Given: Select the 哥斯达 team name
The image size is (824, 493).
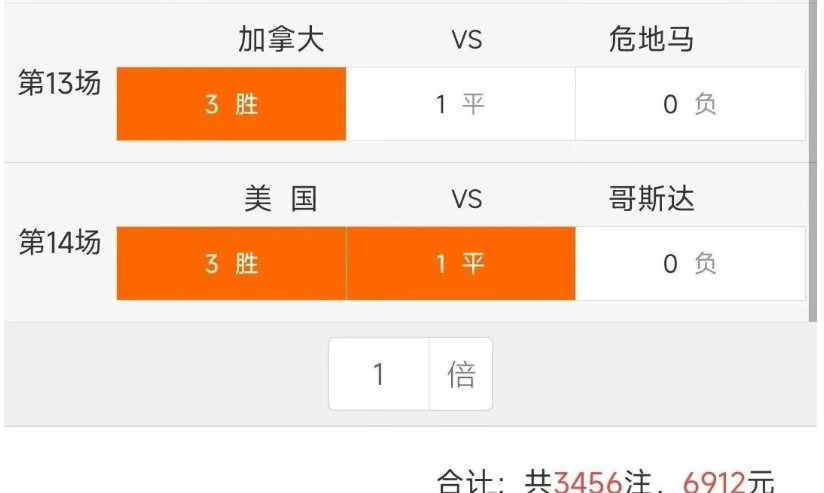Looking at the screenshot, I should [x=651, y=199].
